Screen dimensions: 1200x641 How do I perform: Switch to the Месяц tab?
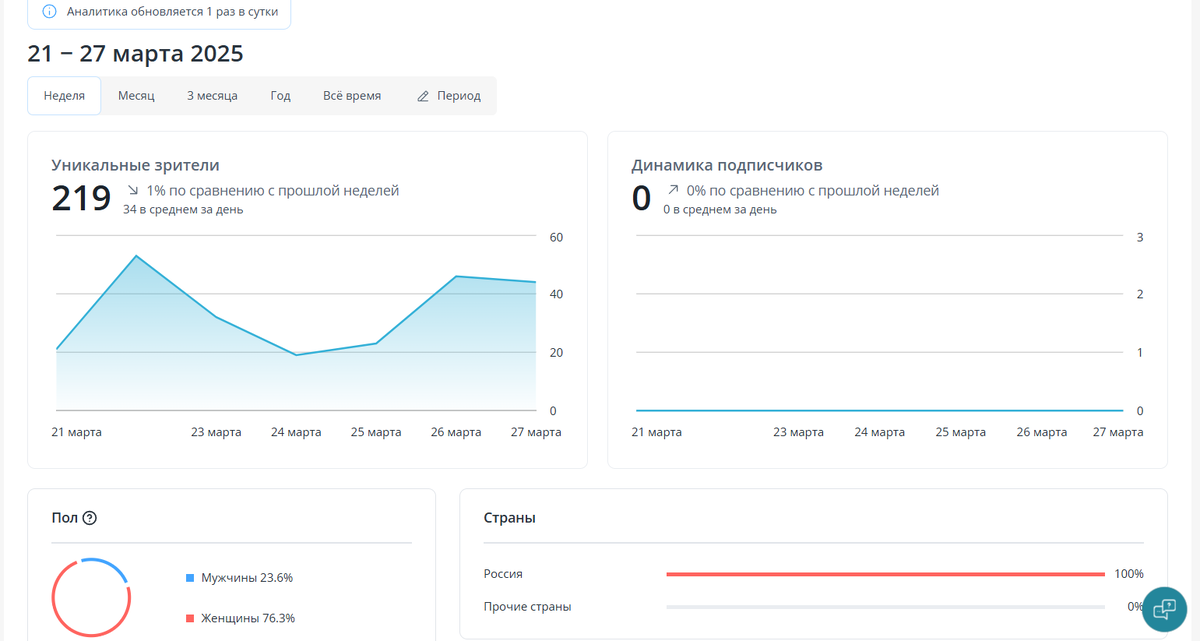pos(136,96)
